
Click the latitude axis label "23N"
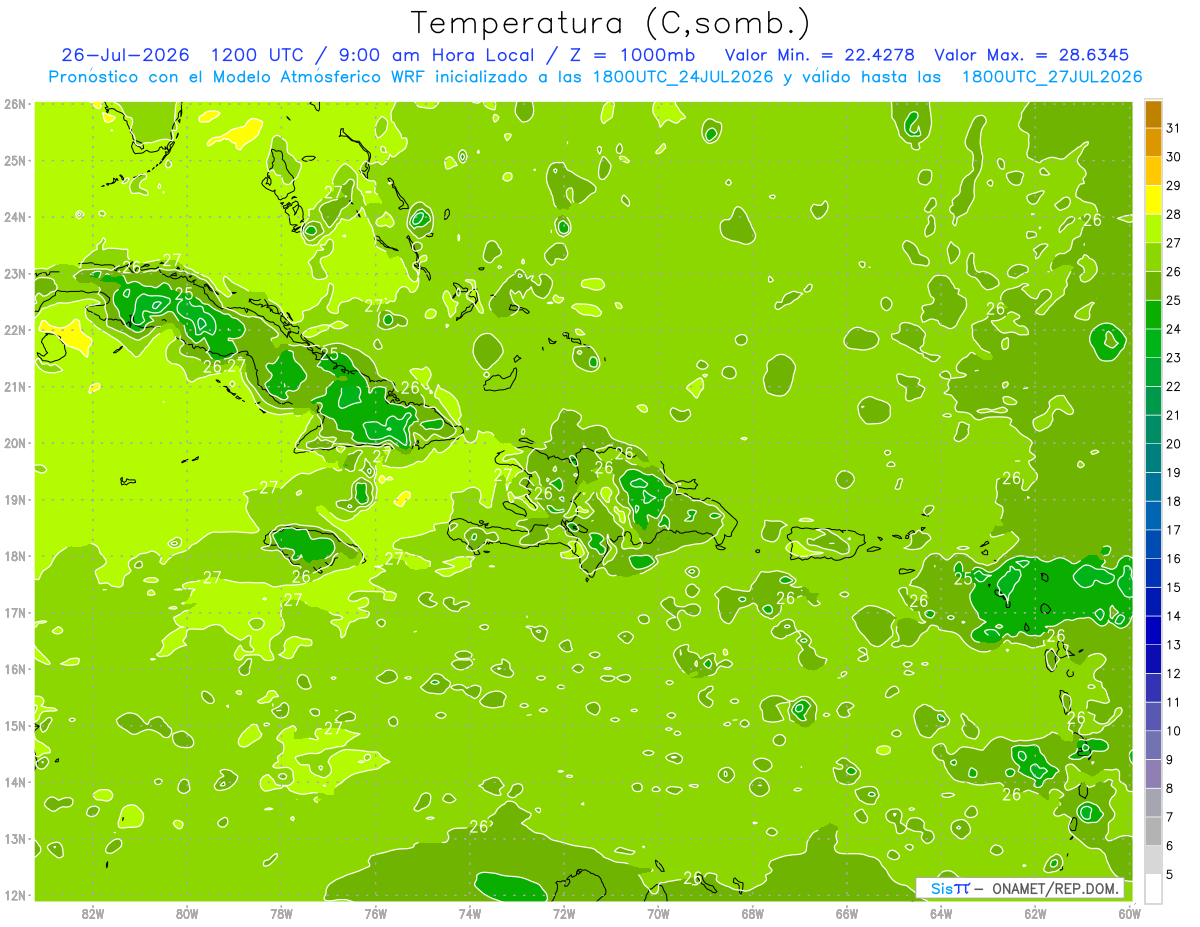[x=15, y=273]
